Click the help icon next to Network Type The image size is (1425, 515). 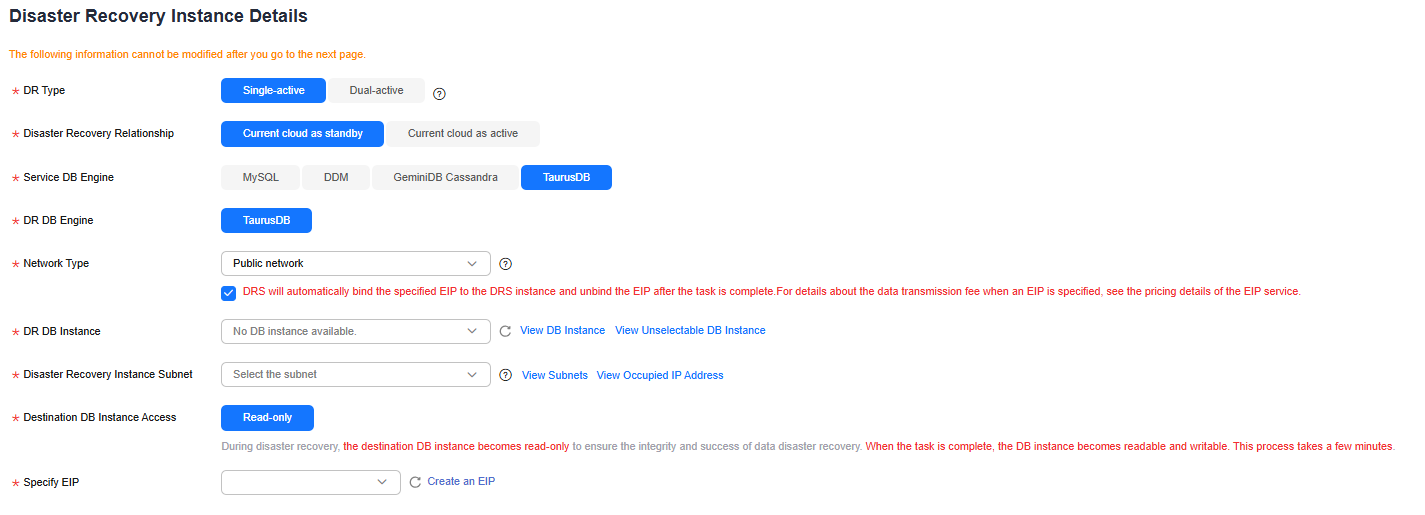pyautogui.click(x=505, y=264)
